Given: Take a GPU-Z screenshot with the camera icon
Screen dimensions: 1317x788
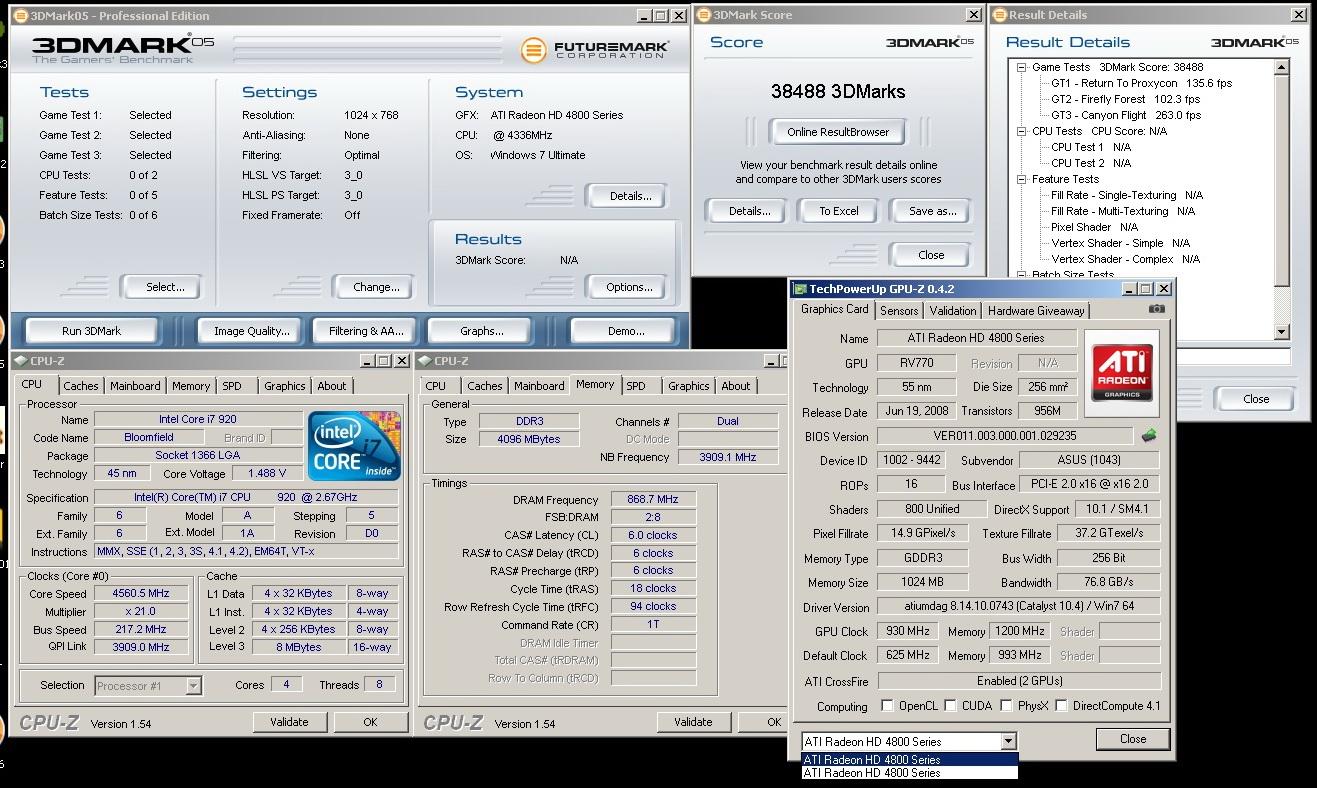Looking at the screenshot, I should 1157,309.
